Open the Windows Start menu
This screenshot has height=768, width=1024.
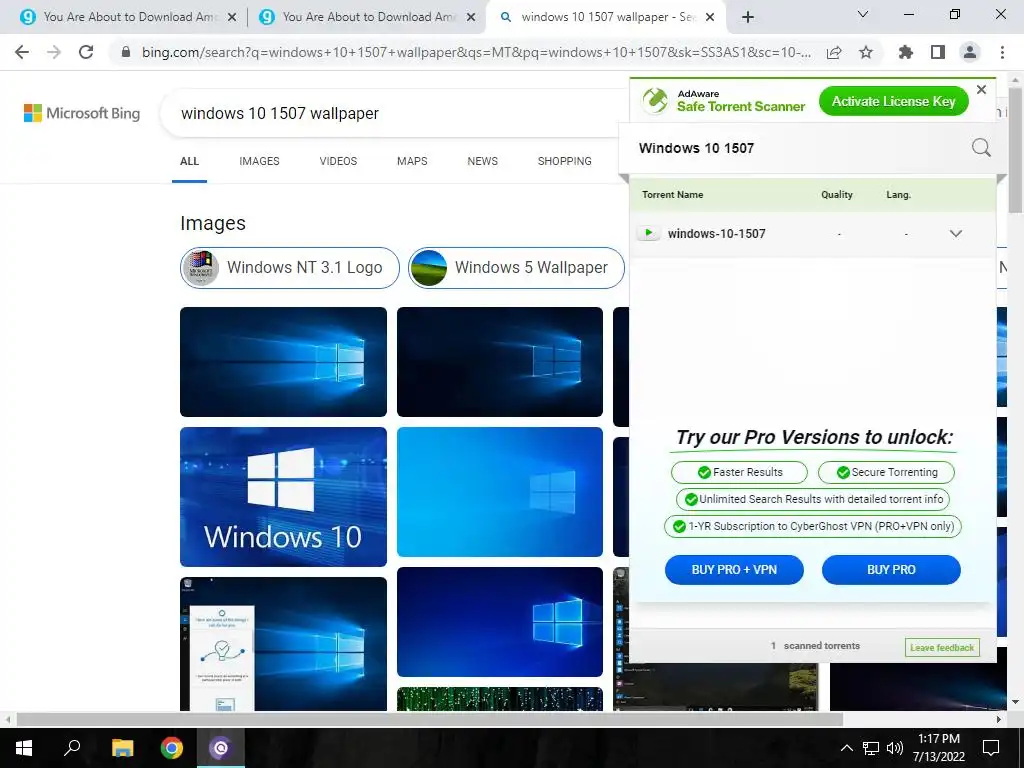[x=24, y=748]
